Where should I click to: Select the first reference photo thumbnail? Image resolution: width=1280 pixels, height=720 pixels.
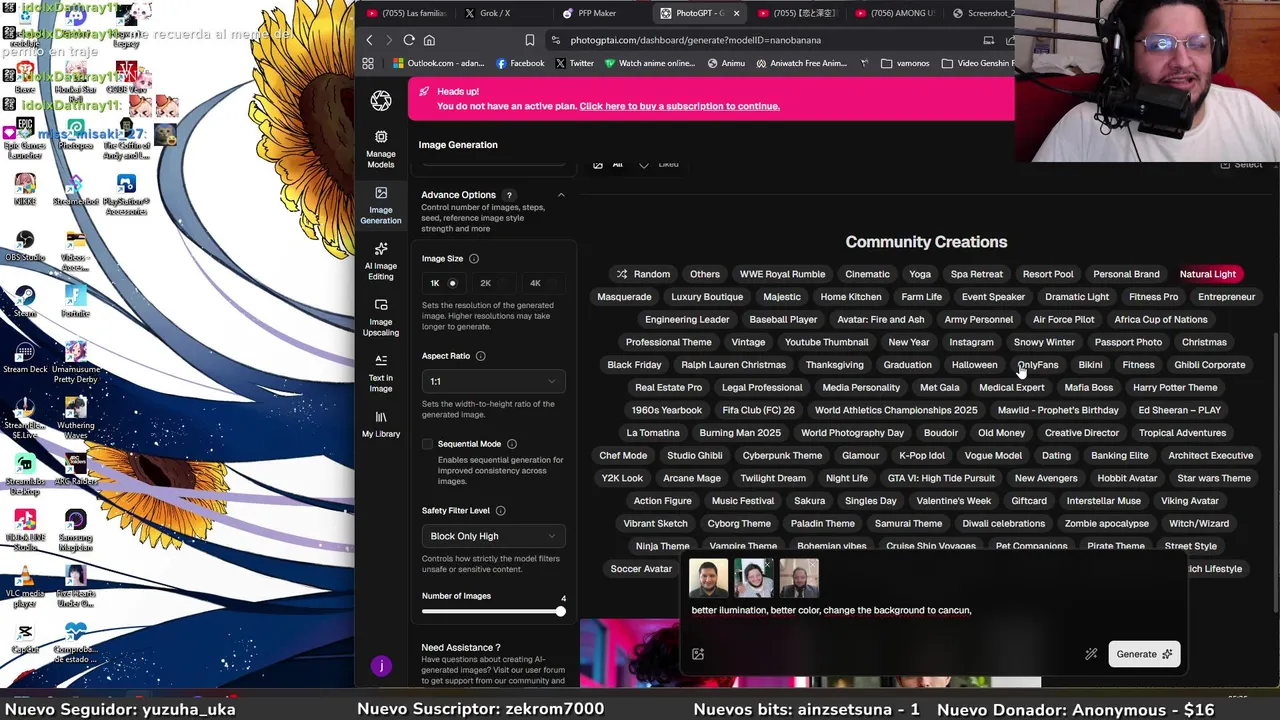pos(708,578)
